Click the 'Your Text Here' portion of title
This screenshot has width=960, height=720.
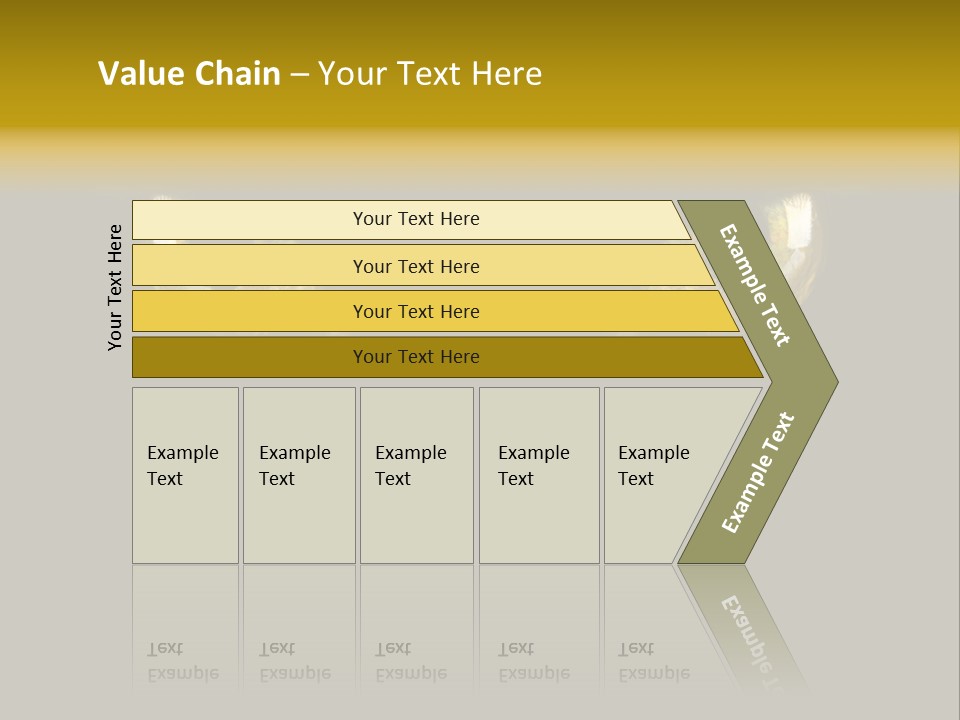click(x=430, y=74)
